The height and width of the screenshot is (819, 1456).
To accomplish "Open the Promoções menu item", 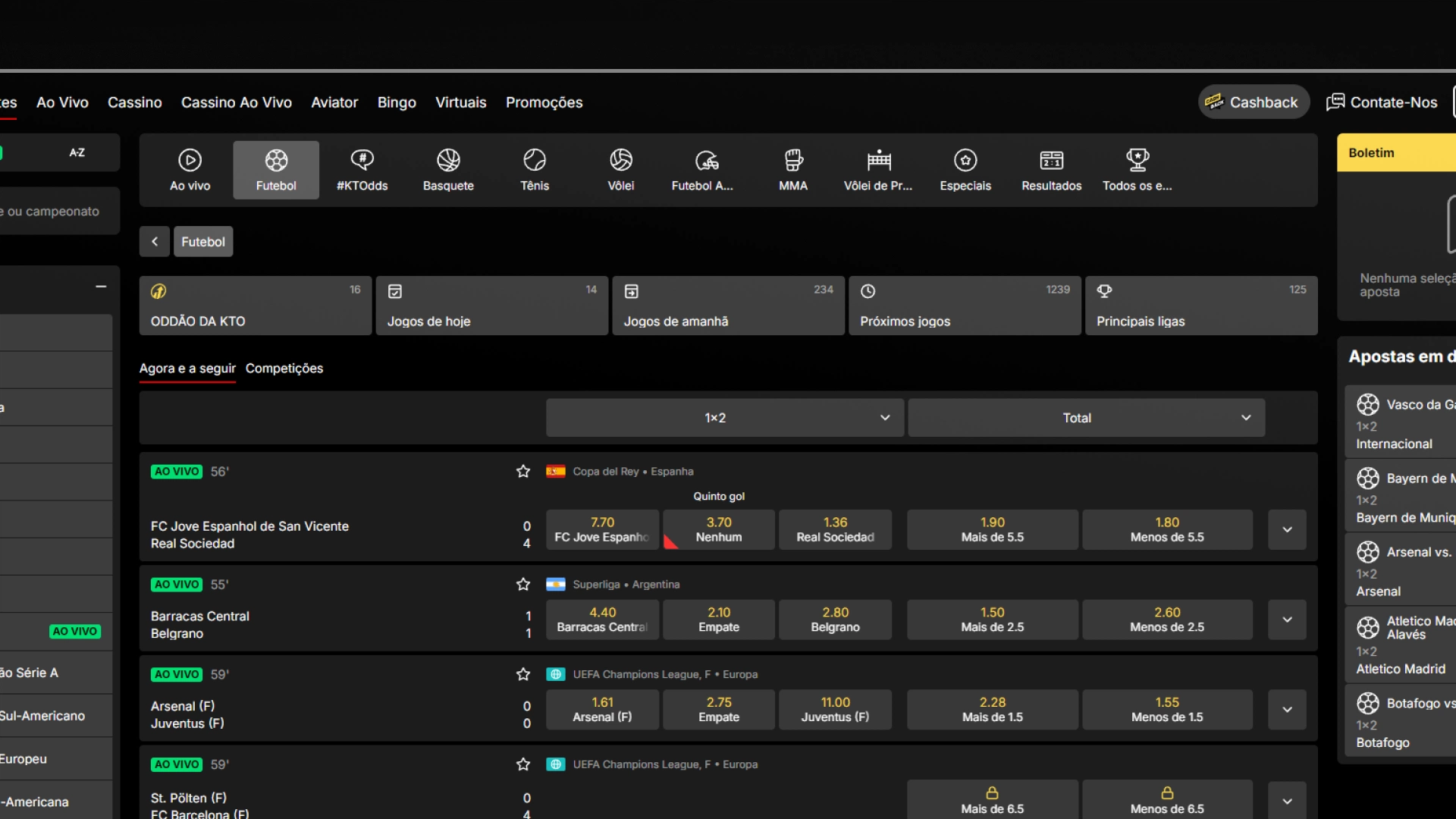I will click(x=544, y=102).
